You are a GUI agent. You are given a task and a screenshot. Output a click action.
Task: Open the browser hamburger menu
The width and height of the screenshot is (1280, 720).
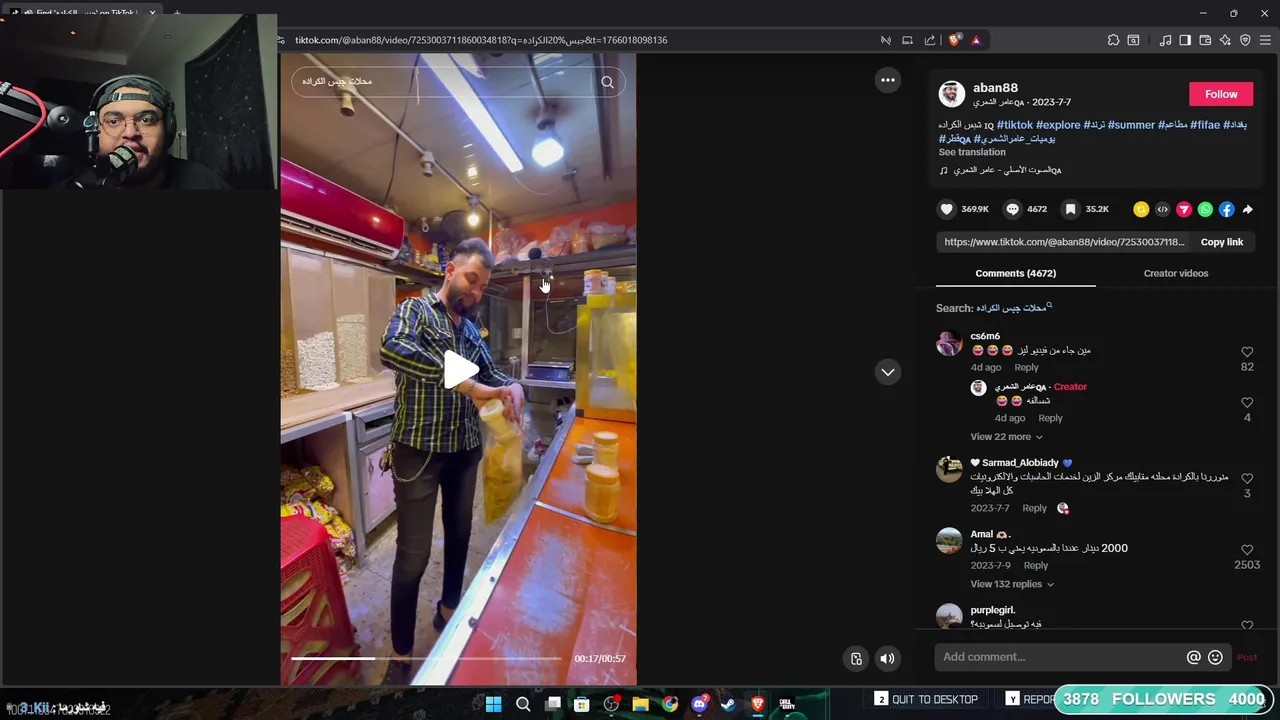coord(1265,40)
